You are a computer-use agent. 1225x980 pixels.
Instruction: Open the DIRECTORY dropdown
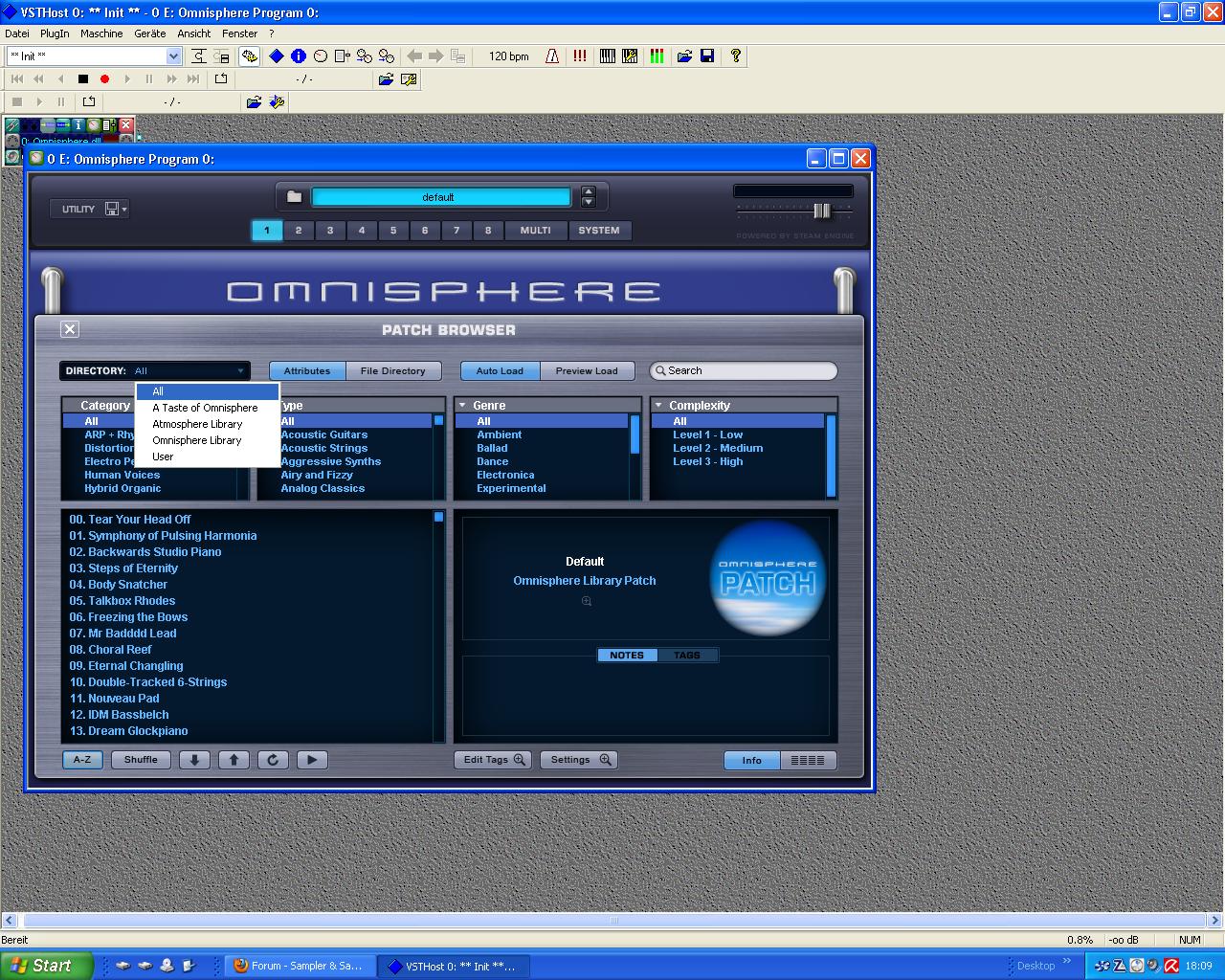point(155,370)
